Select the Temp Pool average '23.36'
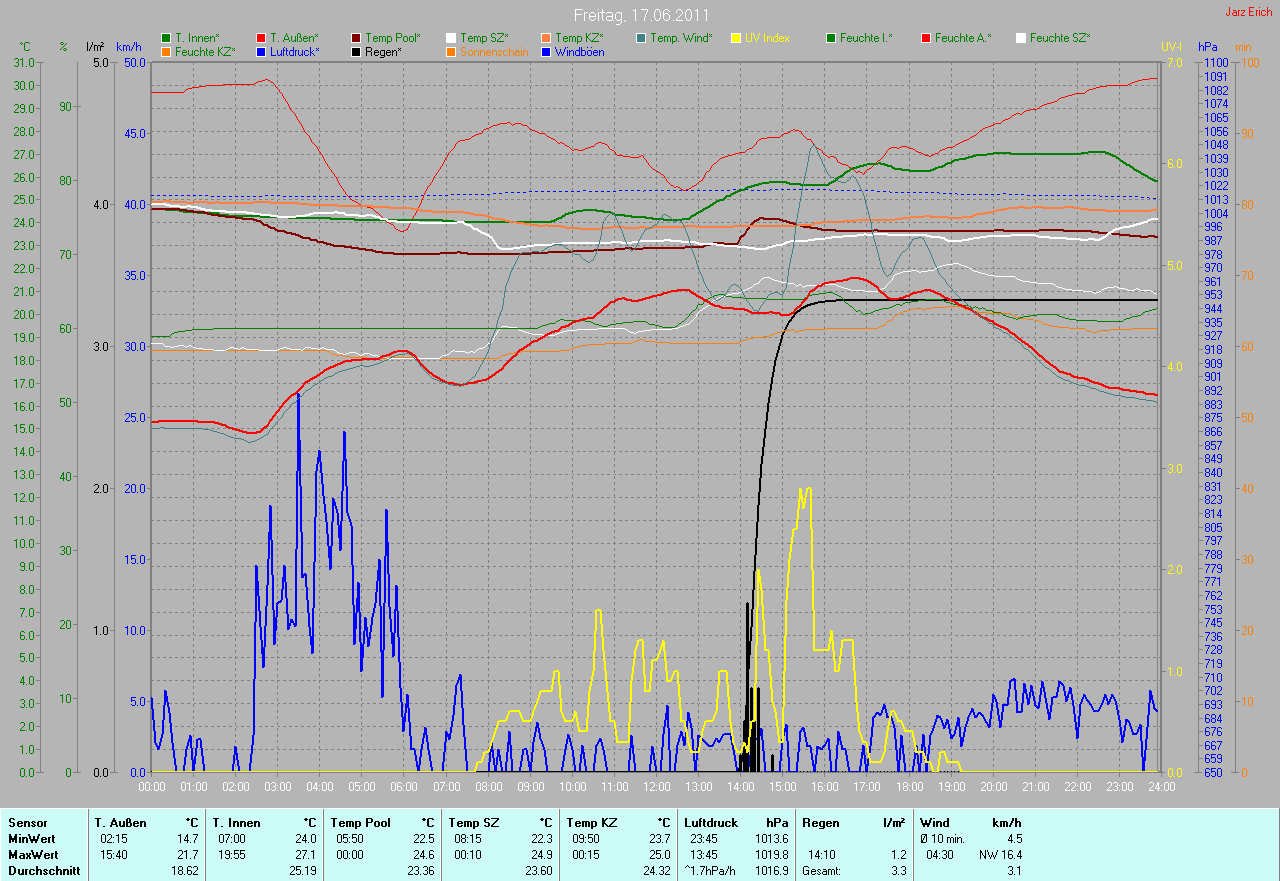Viewport: 1280px width, 881px height. click(419, 871)
